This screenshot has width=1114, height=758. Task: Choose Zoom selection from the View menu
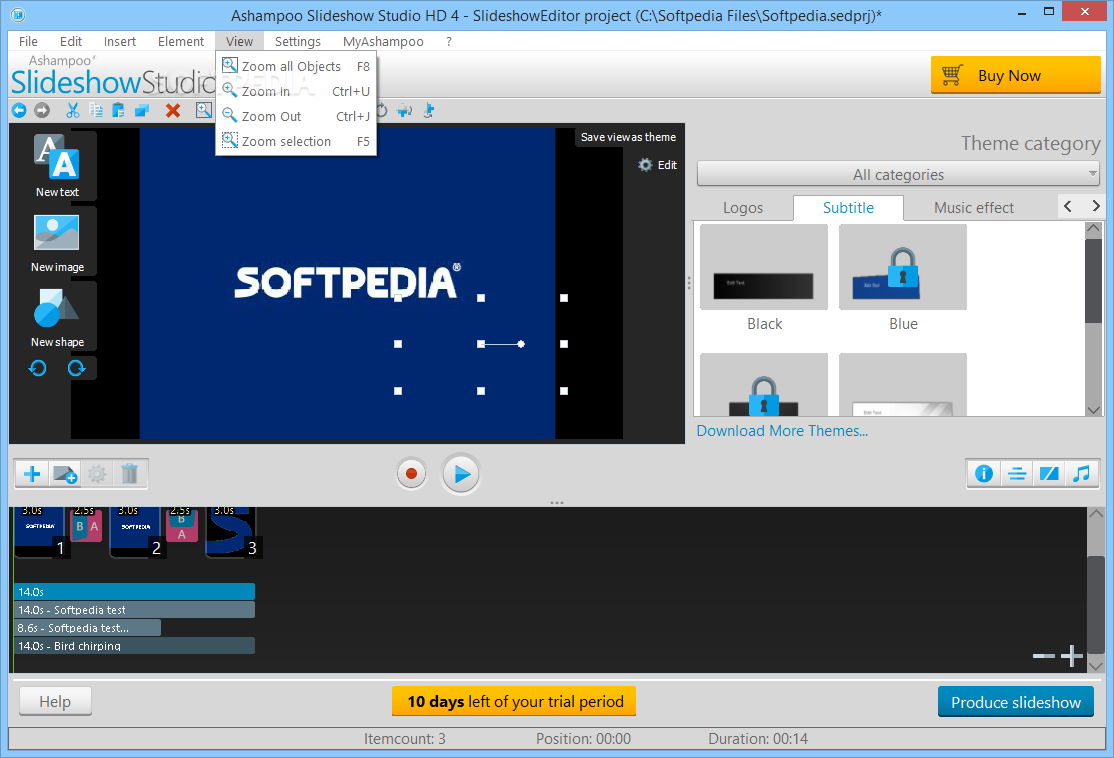[296, 141]
